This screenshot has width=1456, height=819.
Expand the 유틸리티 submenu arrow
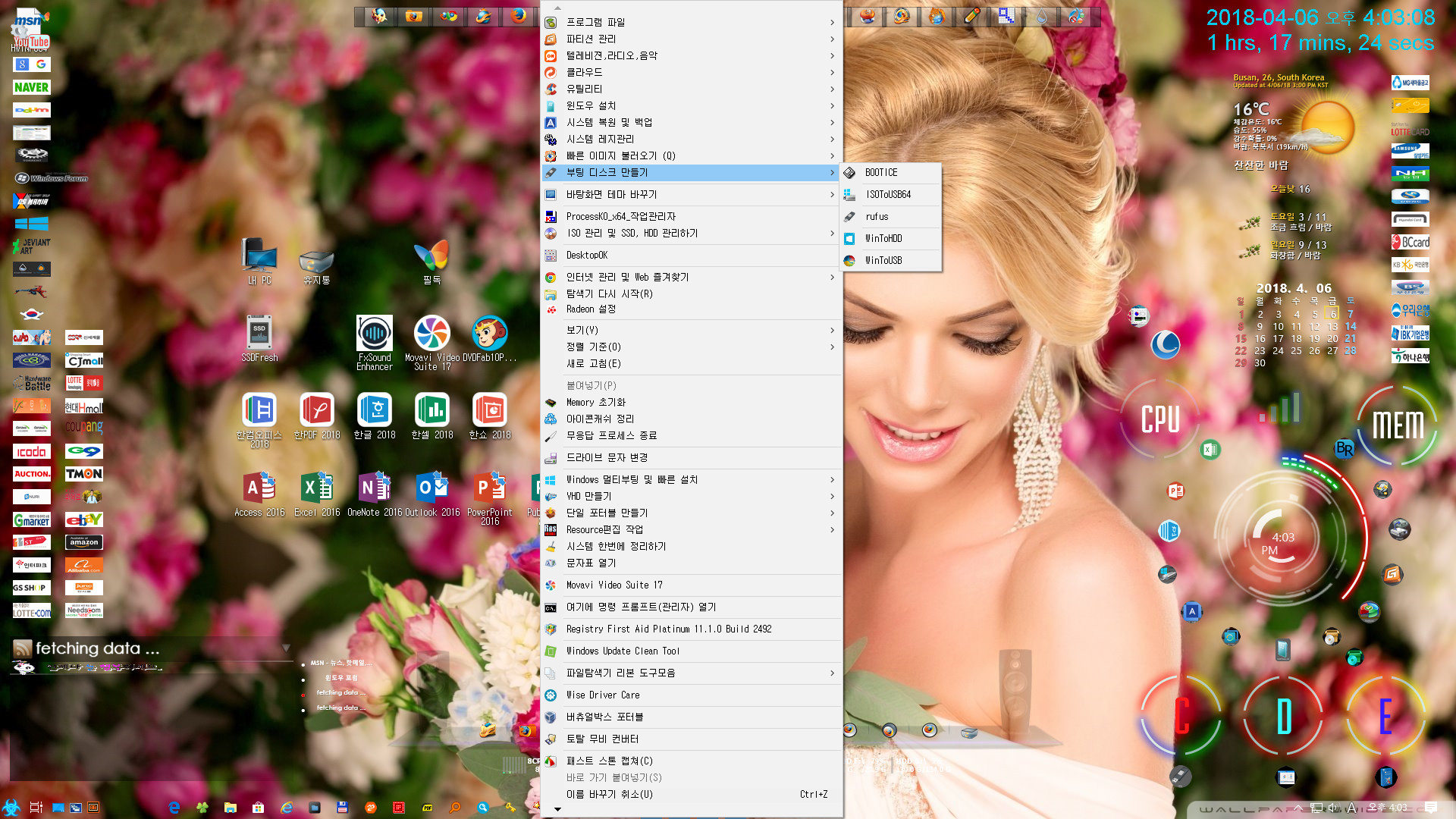[832, 89]
